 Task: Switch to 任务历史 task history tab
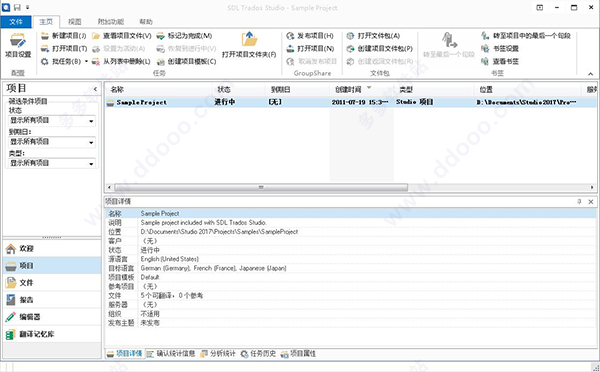258,354
